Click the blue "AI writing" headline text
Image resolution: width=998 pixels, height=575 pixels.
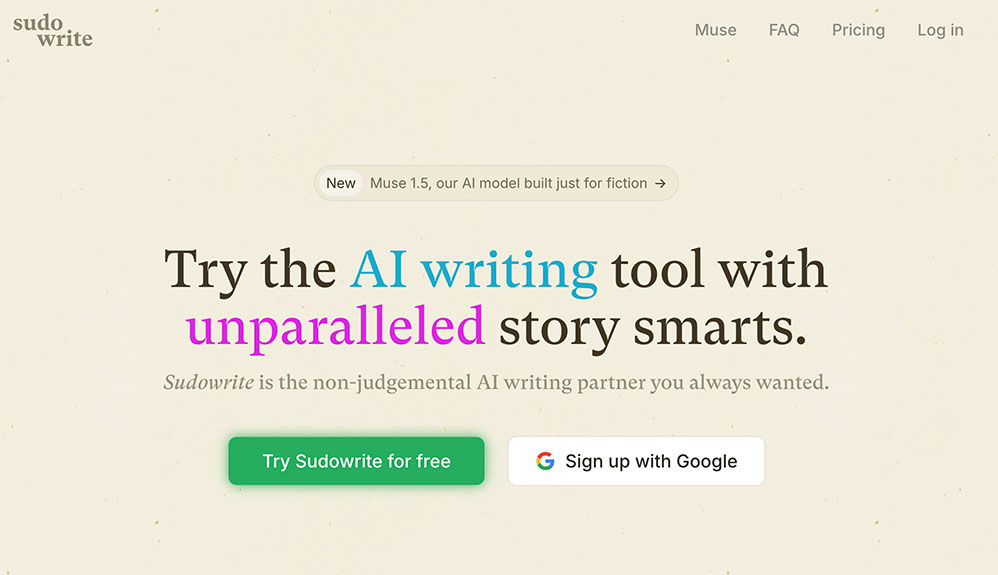(x=473, y=270)
